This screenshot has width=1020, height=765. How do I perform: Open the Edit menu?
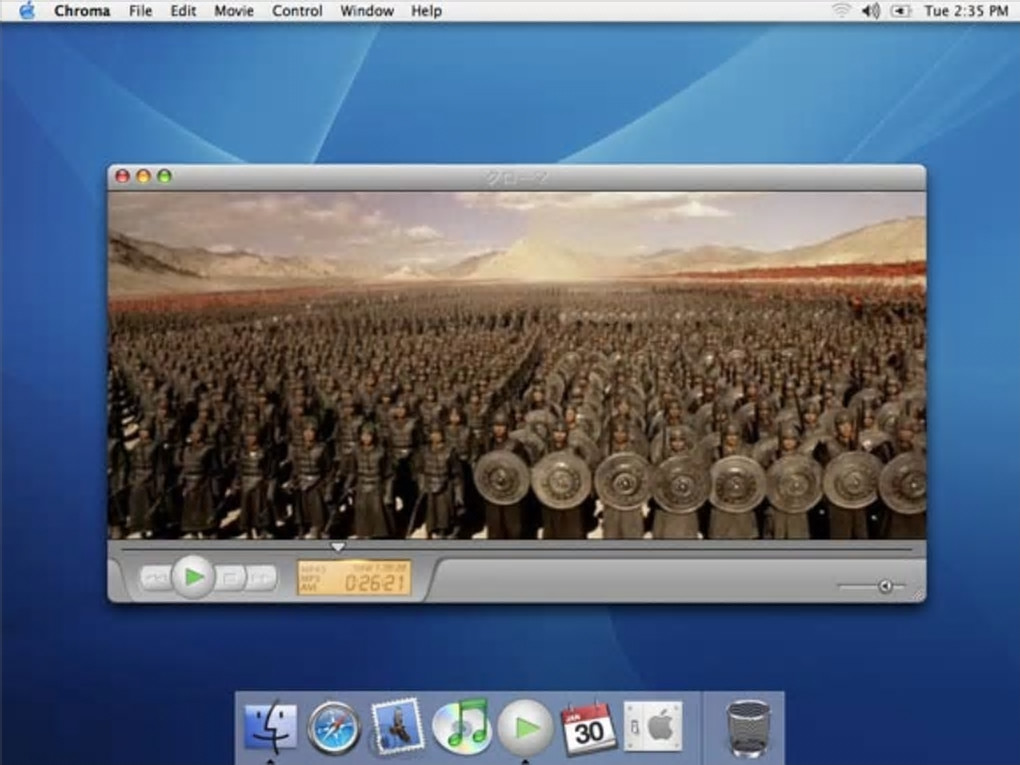tap(183, 11)
